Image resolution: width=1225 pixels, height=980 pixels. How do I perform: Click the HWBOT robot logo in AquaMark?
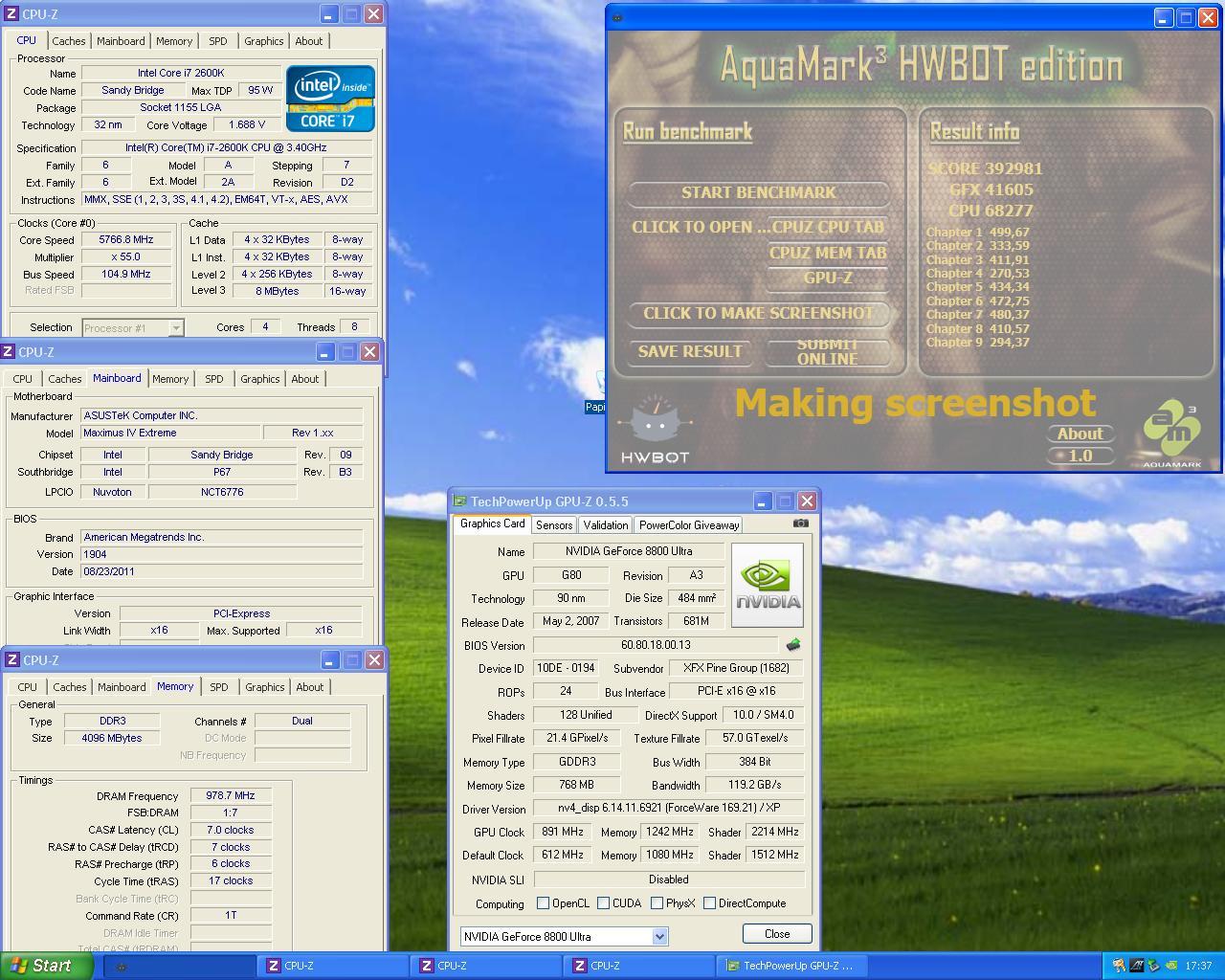(655, 430)
